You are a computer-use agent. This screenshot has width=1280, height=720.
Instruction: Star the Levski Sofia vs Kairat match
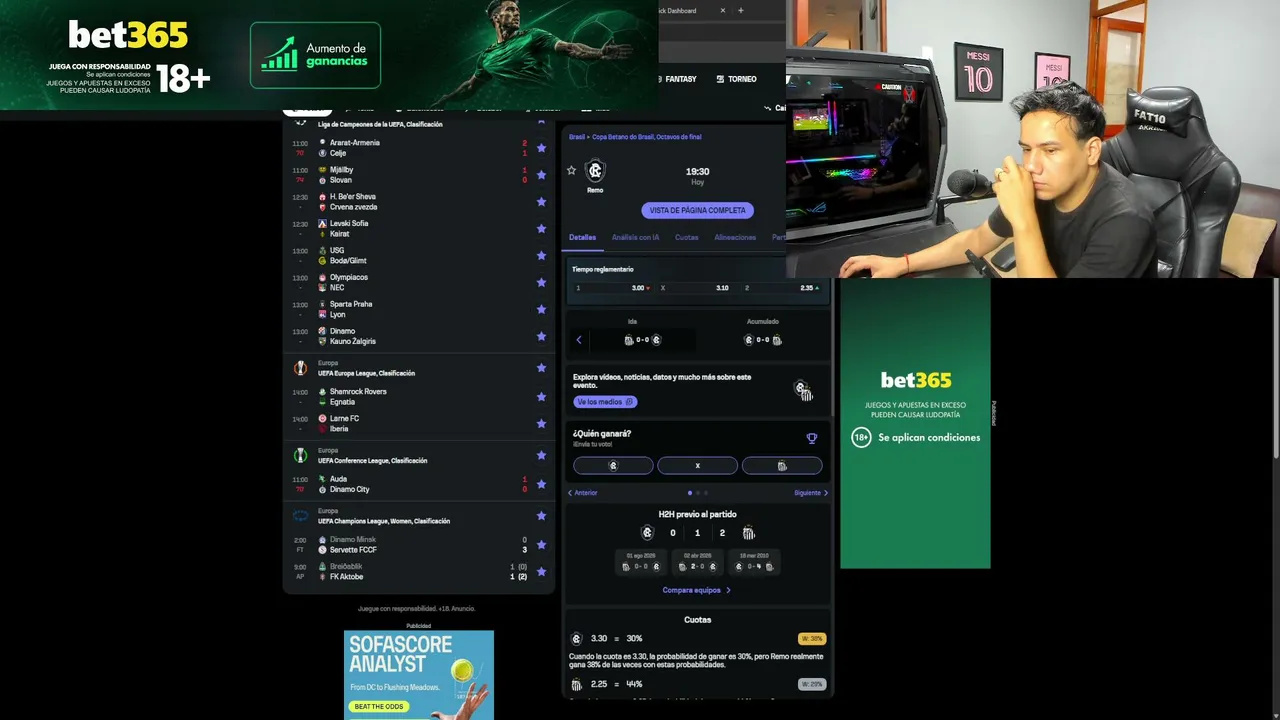pos(541,229)
